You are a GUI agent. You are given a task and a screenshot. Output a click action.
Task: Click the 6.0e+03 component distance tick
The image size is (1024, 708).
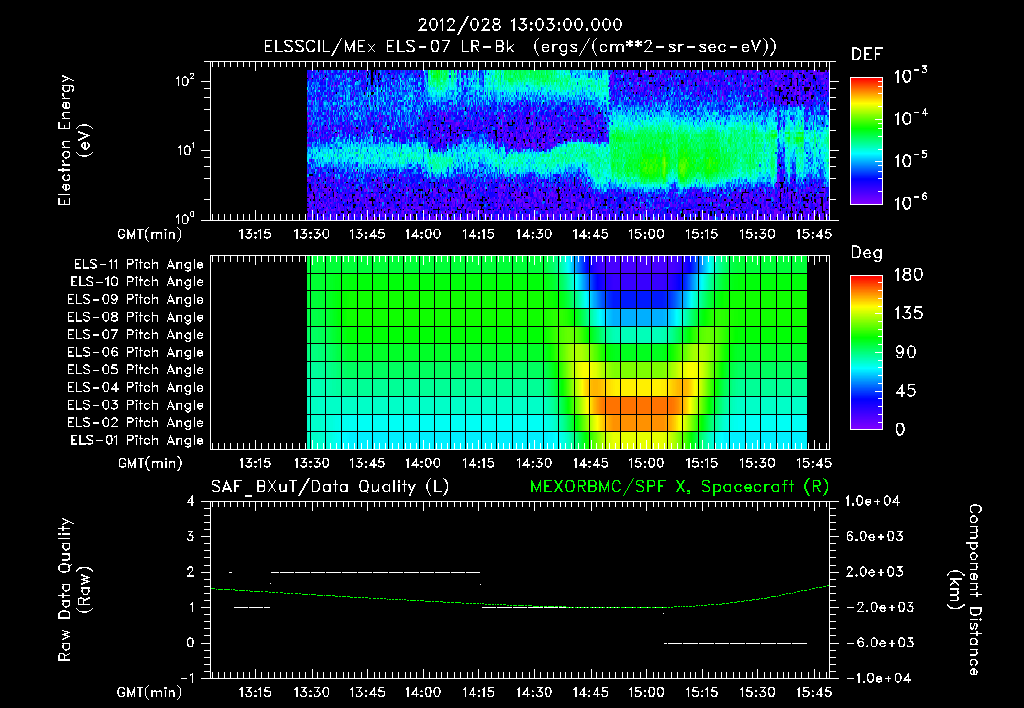[x=874, y=536]
